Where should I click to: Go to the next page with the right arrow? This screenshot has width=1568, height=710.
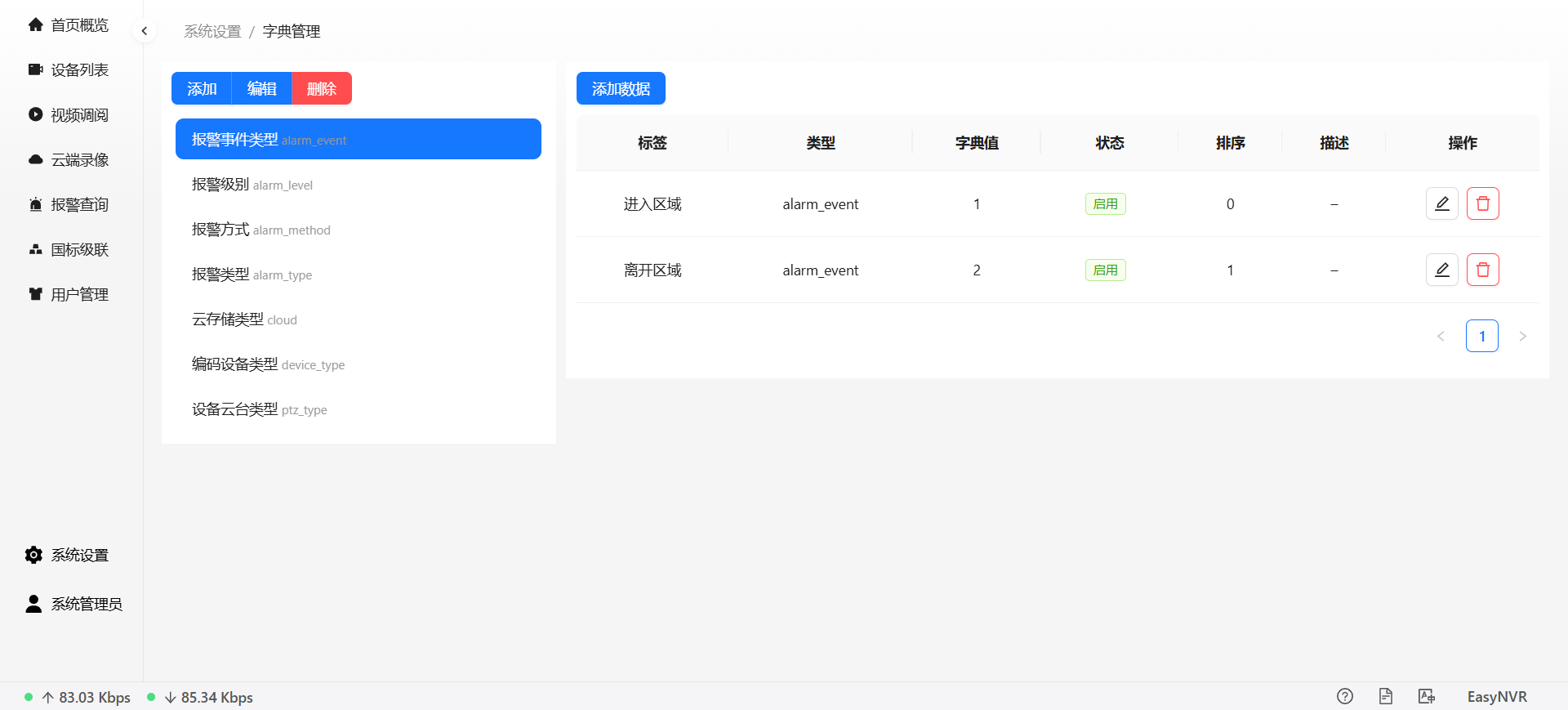pos(1522,336)
